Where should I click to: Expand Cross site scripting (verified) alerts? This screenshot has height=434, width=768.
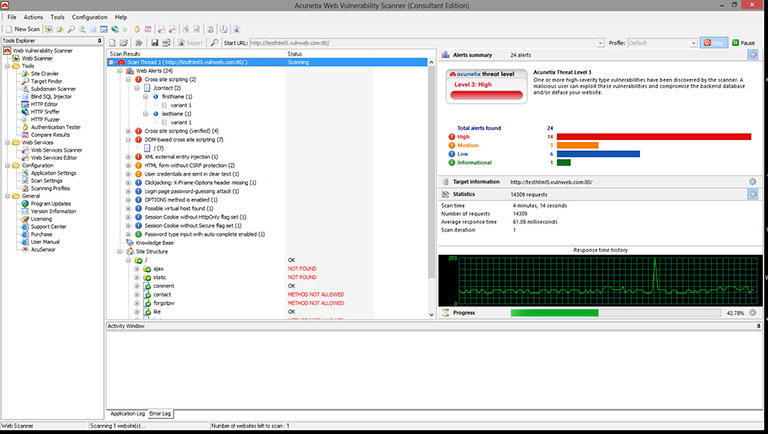(x=128, y=130)
